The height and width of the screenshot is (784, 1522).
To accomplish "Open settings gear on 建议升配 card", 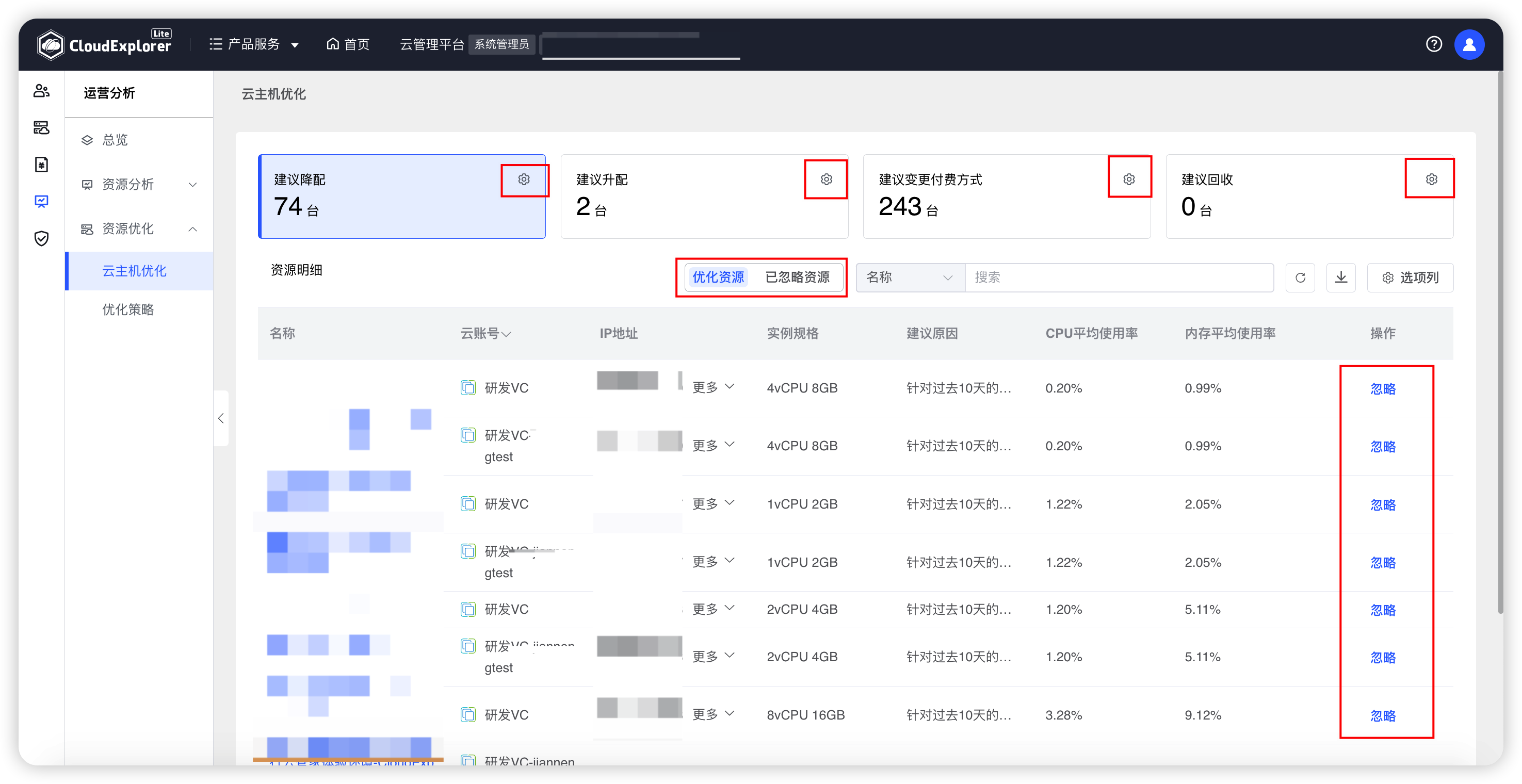I will (827, 179).
